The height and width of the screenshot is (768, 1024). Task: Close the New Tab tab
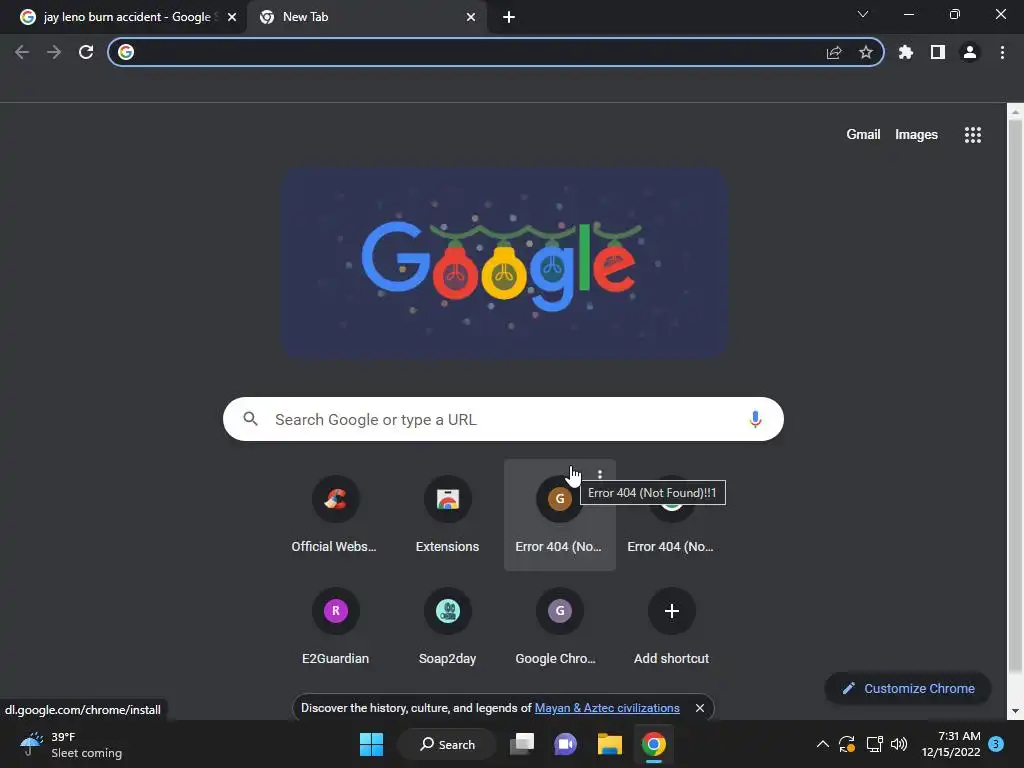click(471, 17)
